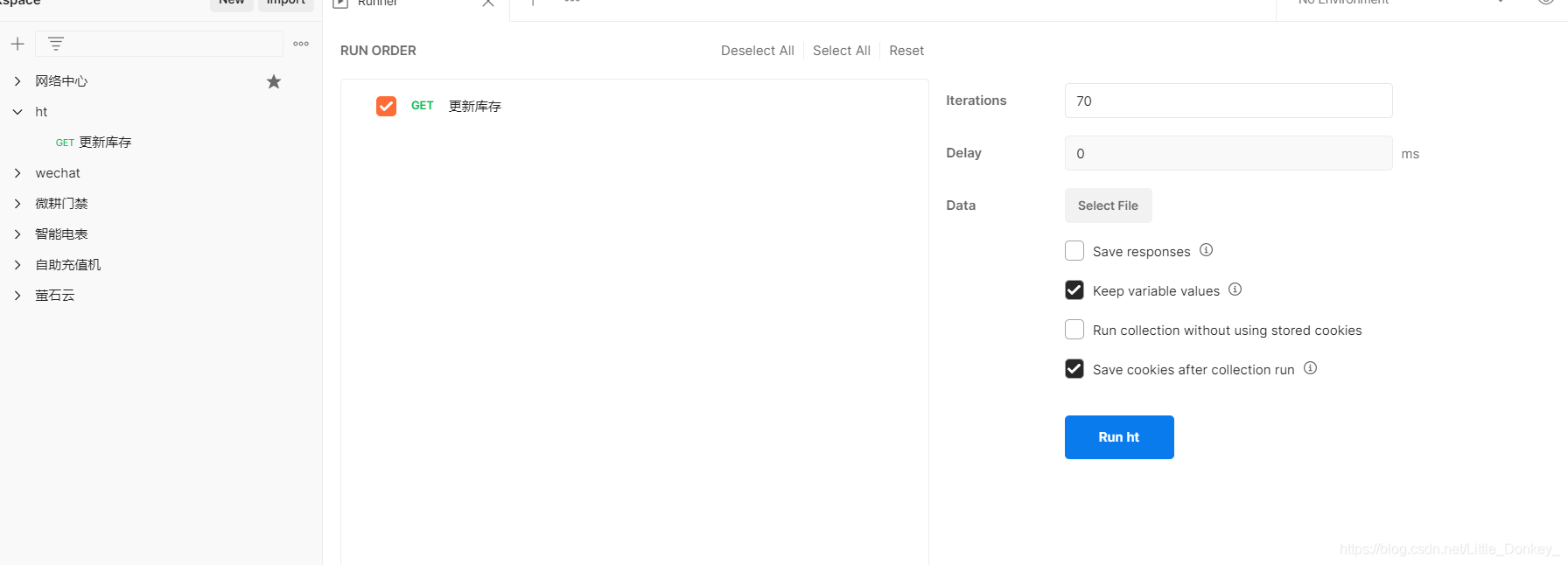1568x565 pixels.
Task: Expand the 微耕门禁 collection
Action: click(17, 204)
